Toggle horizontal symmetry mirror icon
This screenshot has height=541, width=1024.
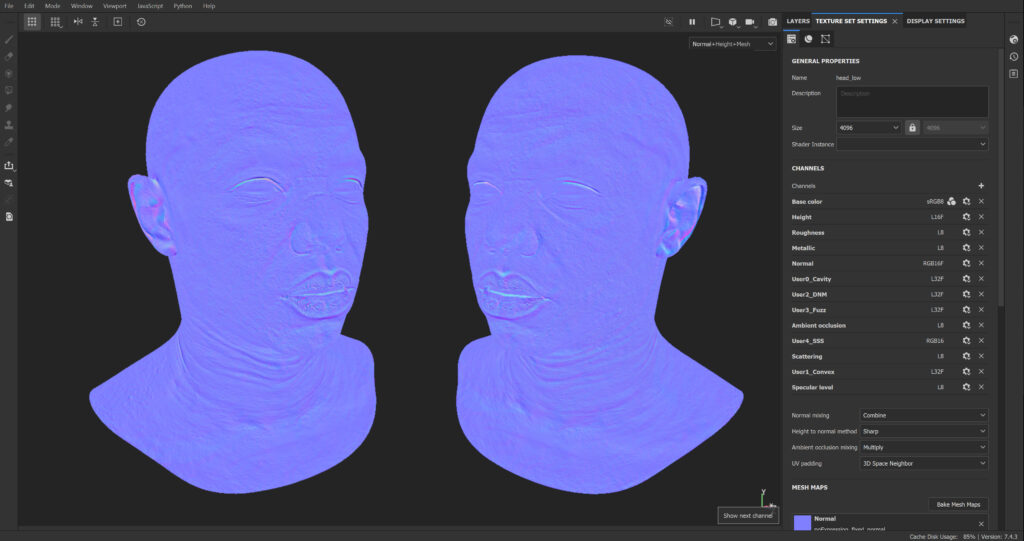pyautogui.click(x=78, y=21)
